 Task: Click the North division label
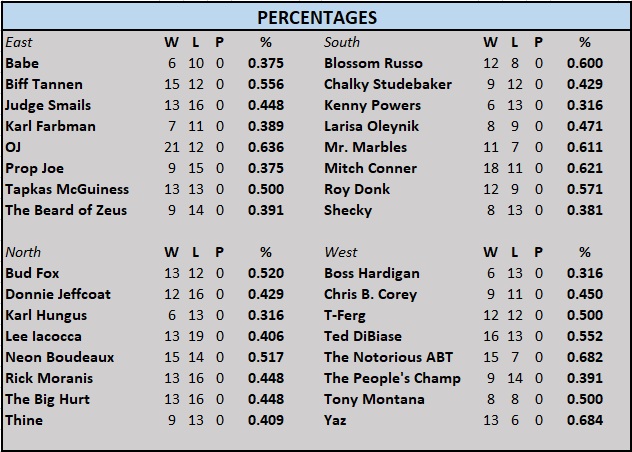[23, 252]
